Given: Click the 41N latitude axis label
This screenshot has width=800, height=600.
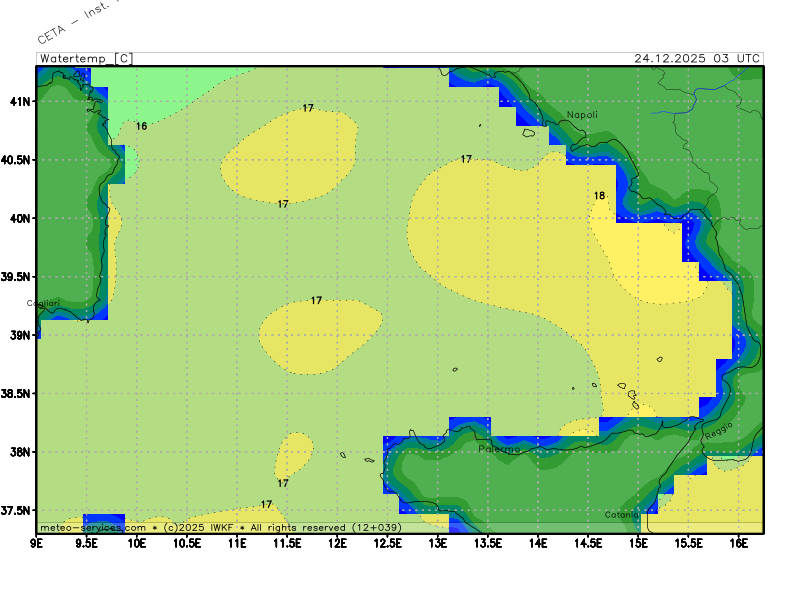Looking at the screenshot, I should coord(21,102).
